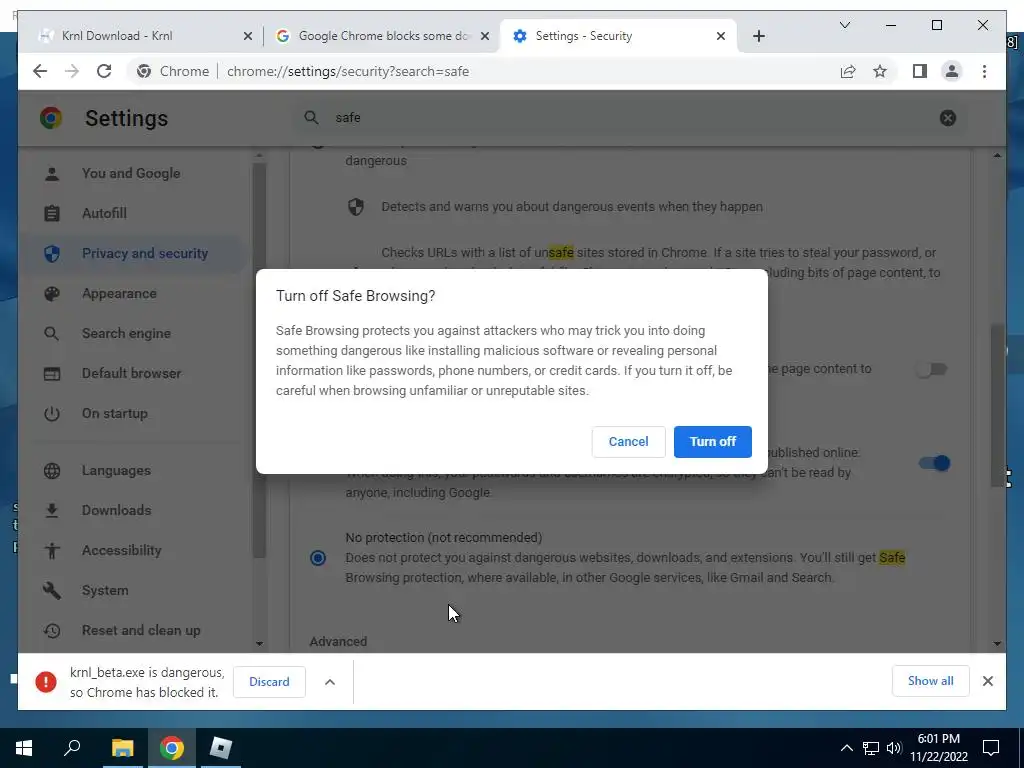Open Show all downloads
This screenshot has height=768, width=1024.
point(930,680)
